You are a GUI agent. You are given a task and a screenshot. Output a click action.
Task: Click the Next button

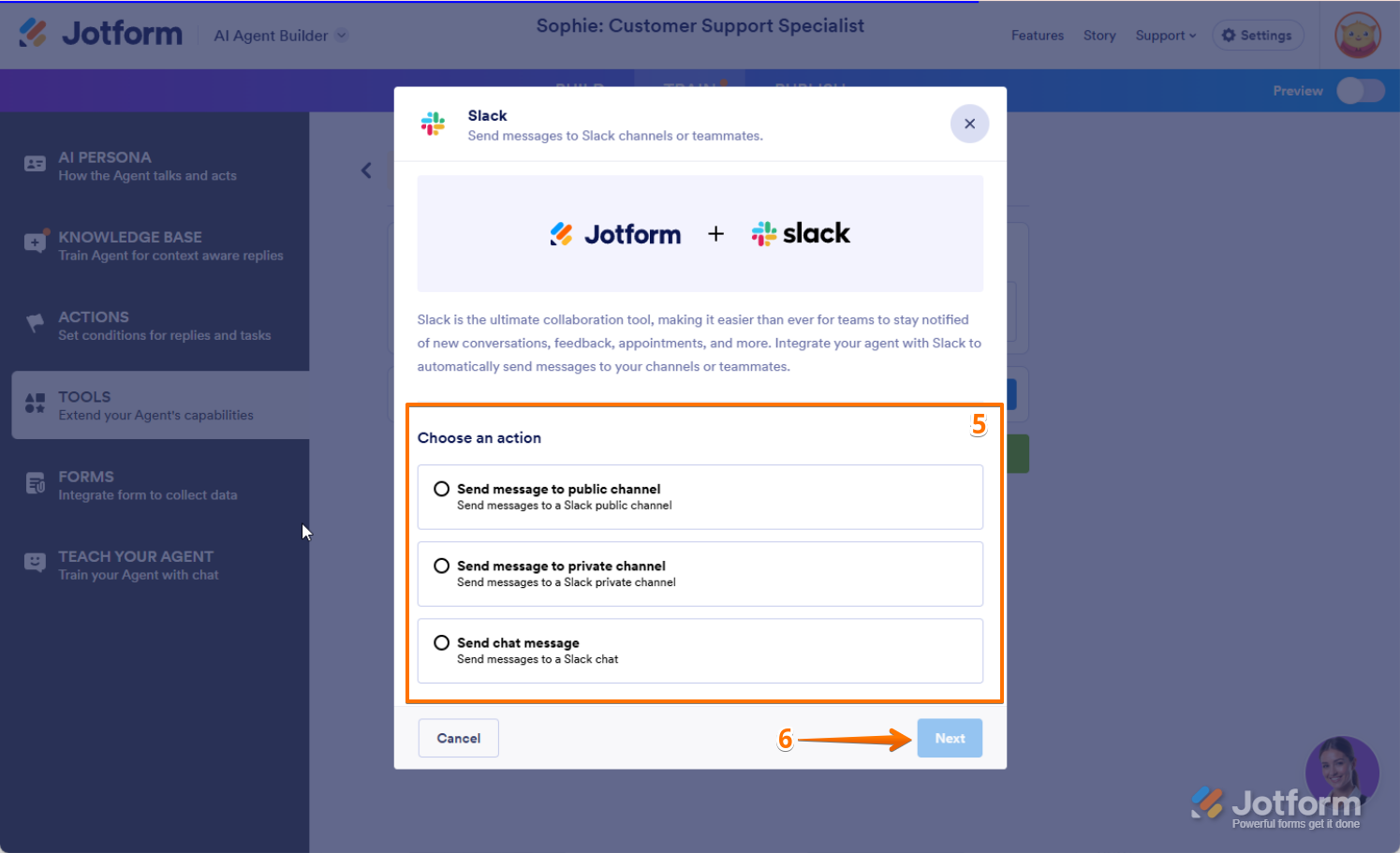(x=950, y=738)
